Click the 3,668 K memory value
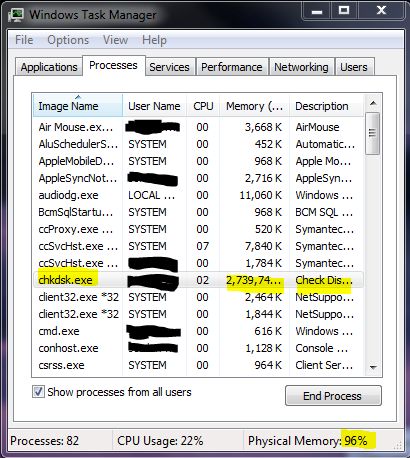 263,127
